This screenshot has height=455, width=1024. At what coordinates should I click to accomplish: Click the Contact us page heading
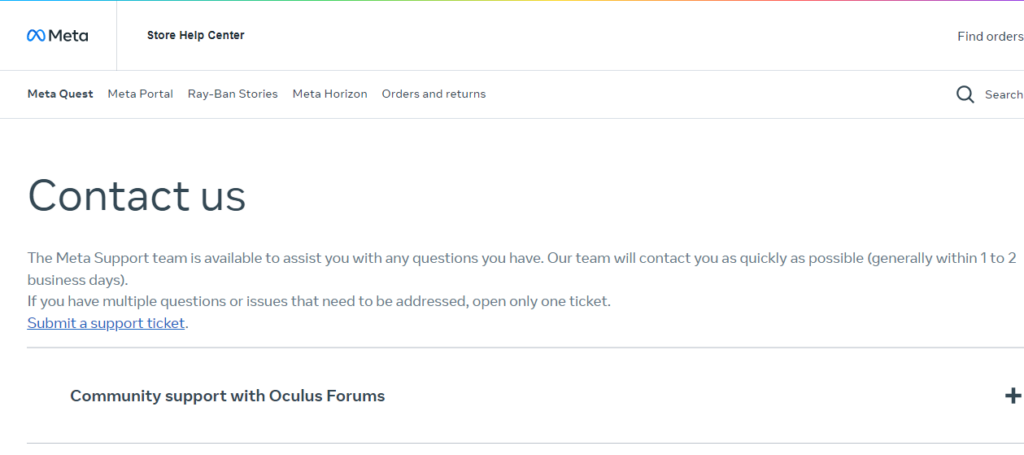tap(136, 195)
